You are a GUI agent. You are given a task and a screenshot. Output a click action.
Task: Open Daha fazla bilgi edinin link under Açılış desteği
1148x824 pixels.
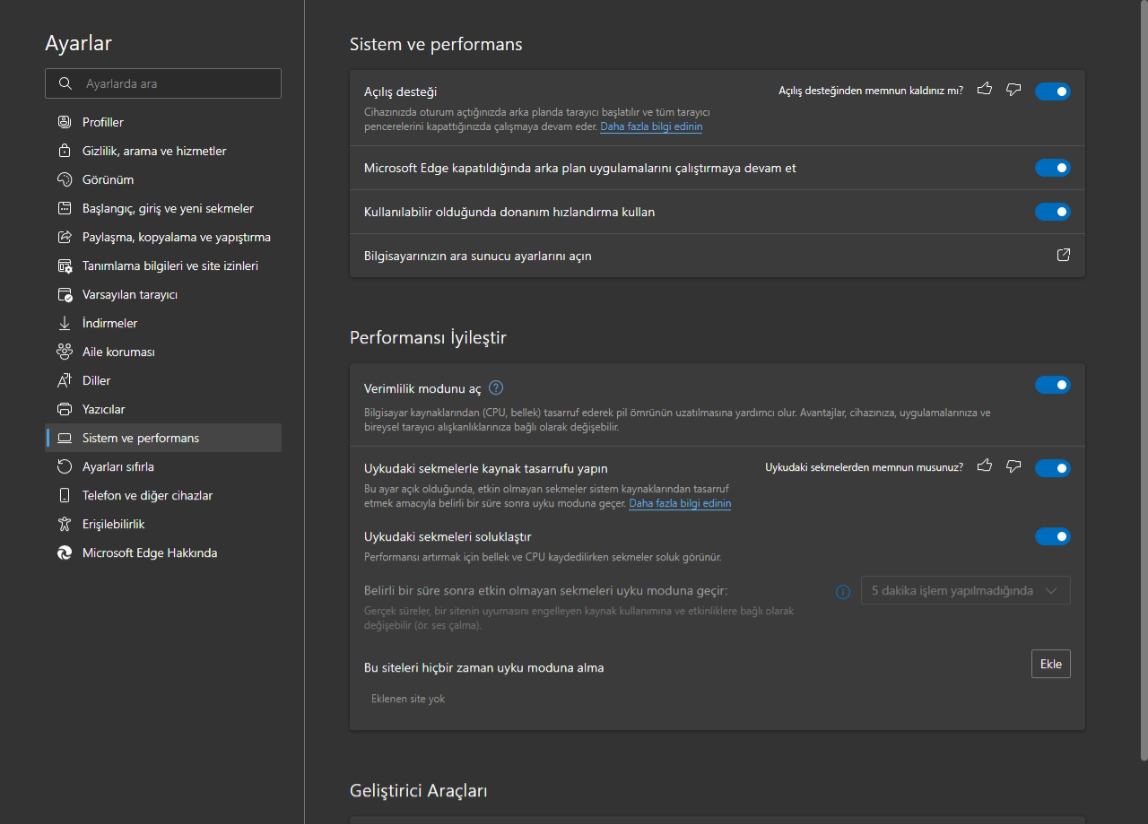[x=651, y=127]
